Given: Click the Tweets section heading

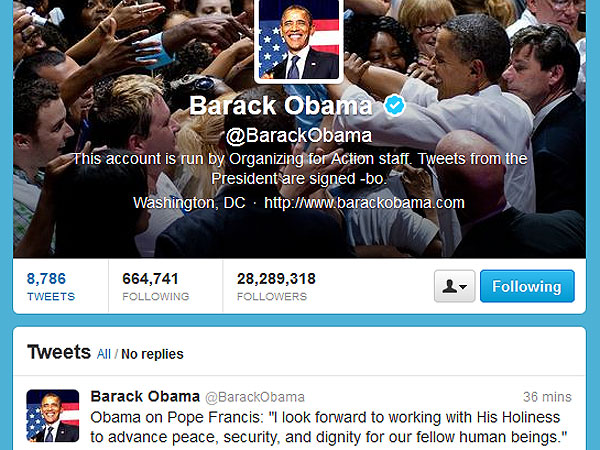Looking at the screenshot, I should pos(59,352).
